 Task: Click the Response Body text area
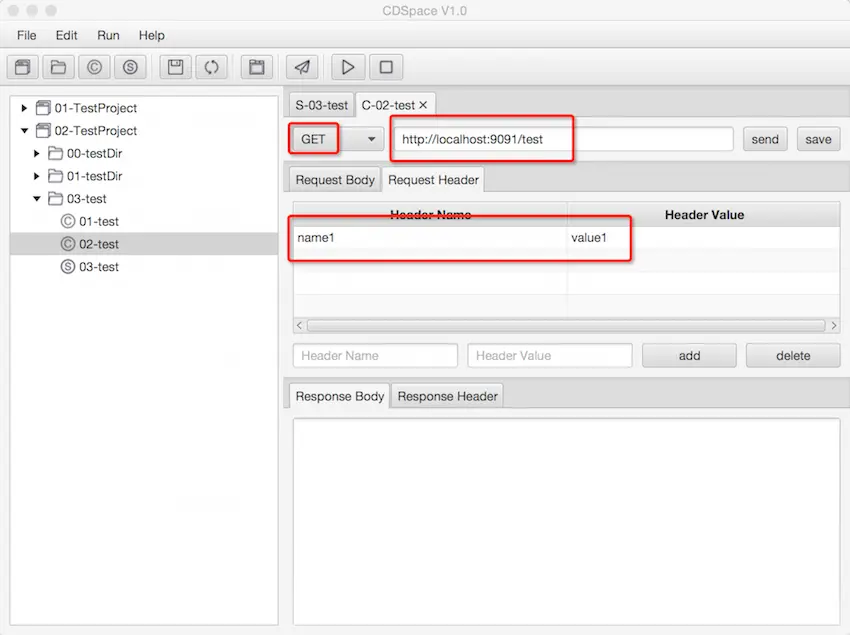[x=566, y=522]
